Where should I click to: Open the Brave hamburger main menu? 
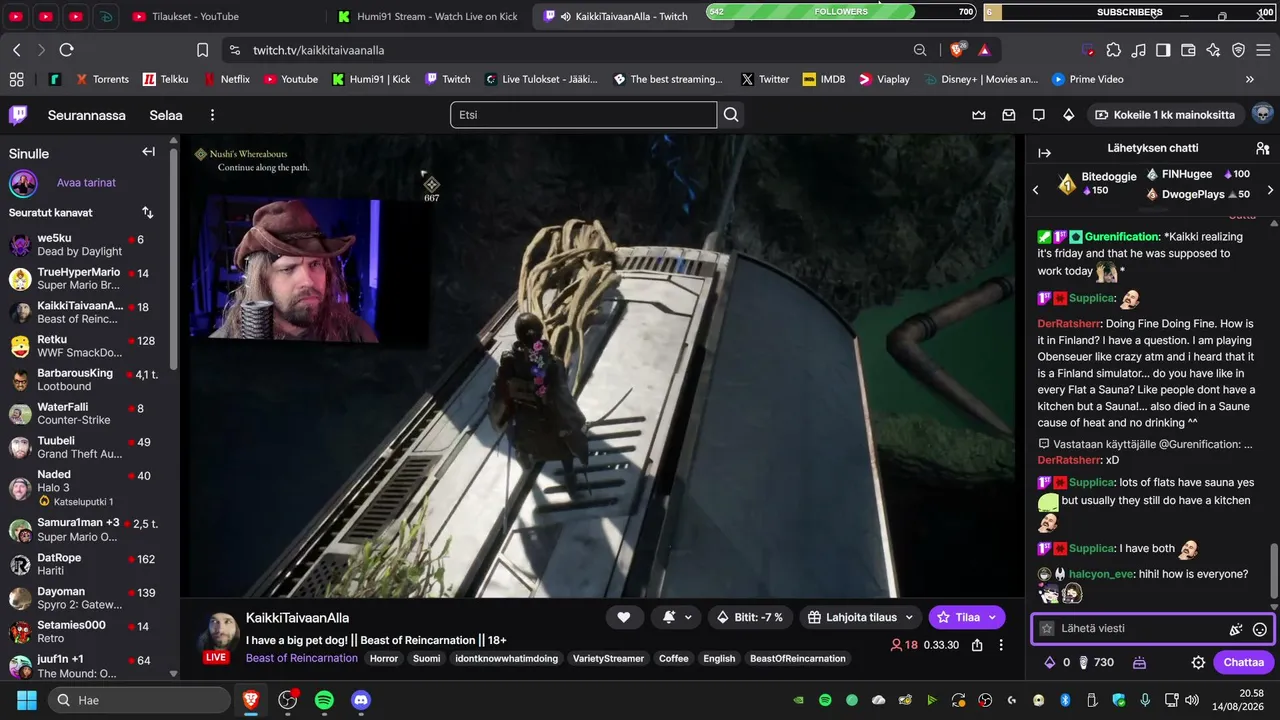click(1263, 50)
